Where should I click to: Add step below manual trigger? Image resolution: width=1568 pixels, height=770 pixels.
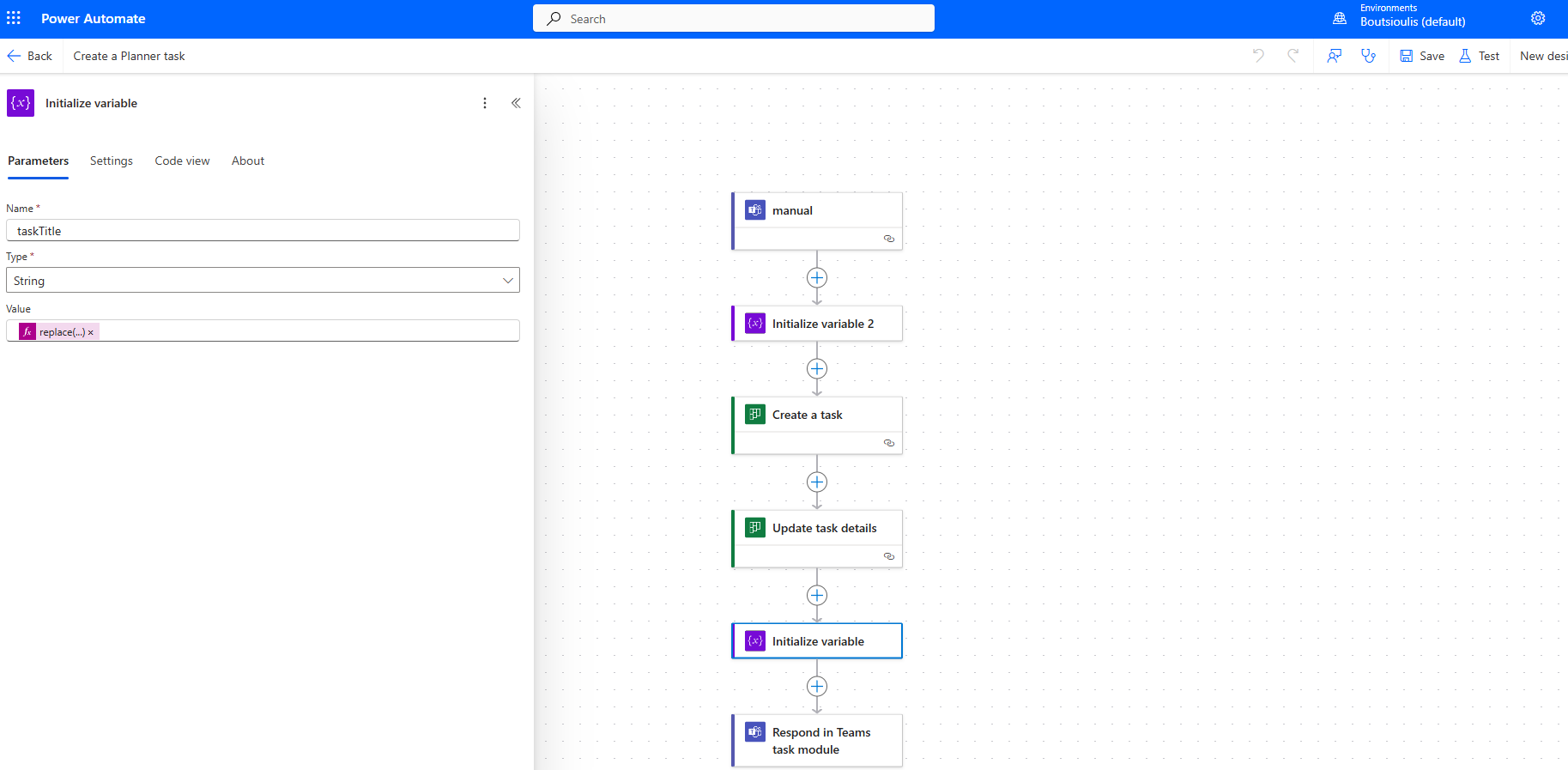(x=817, y=278)
